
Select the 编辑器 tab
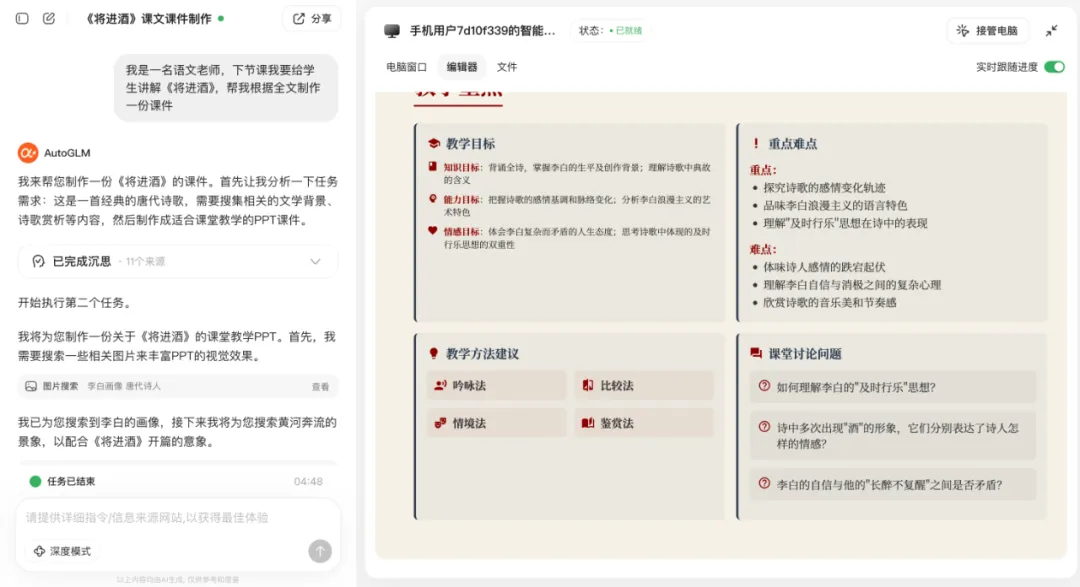coord(462,67)
